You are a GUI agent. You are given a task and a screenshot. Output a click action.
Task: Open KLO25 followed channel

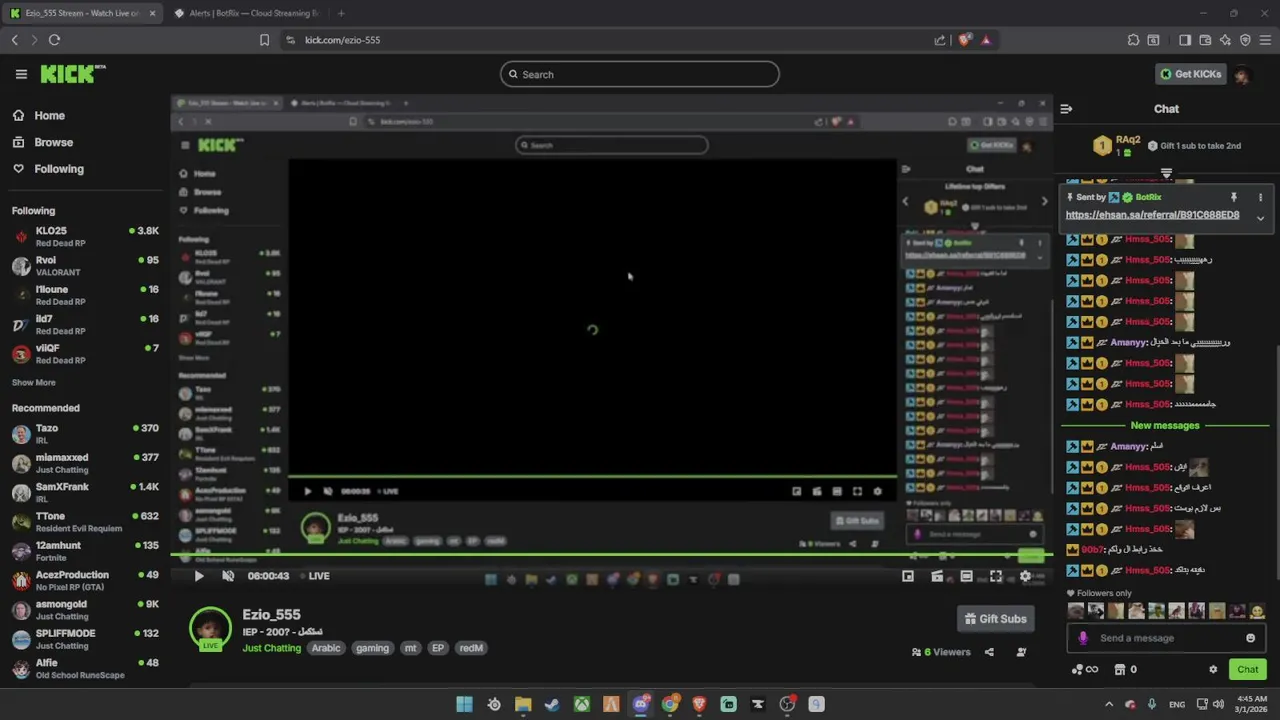pos(85,236)
